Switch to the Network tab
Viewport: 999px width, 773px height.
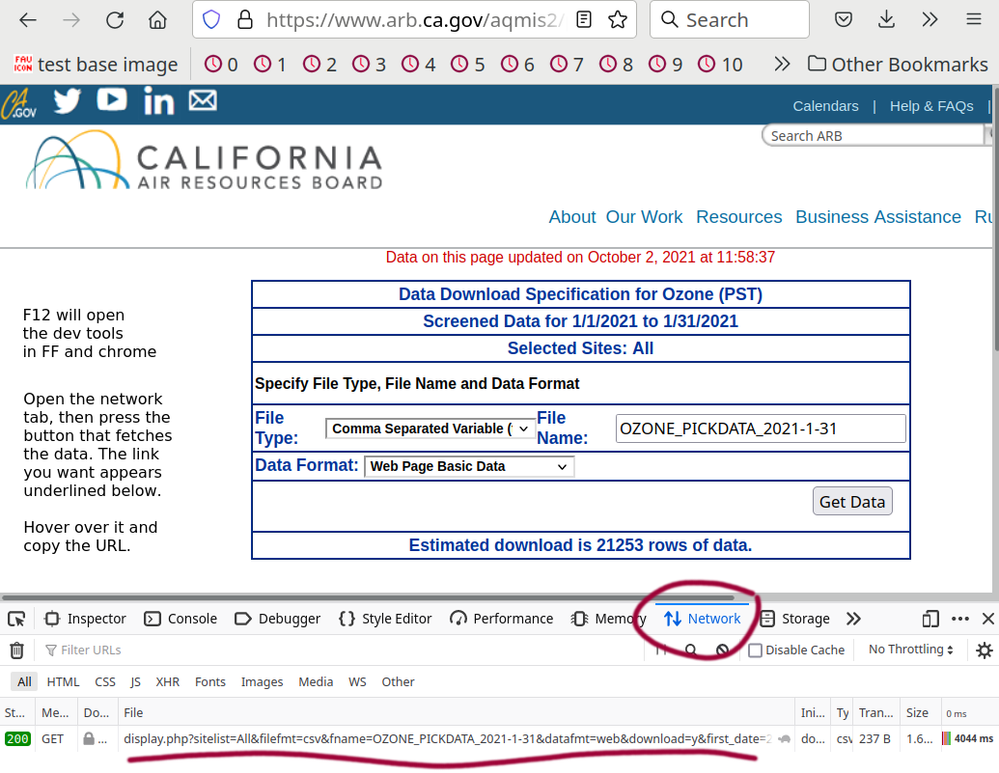702,619
